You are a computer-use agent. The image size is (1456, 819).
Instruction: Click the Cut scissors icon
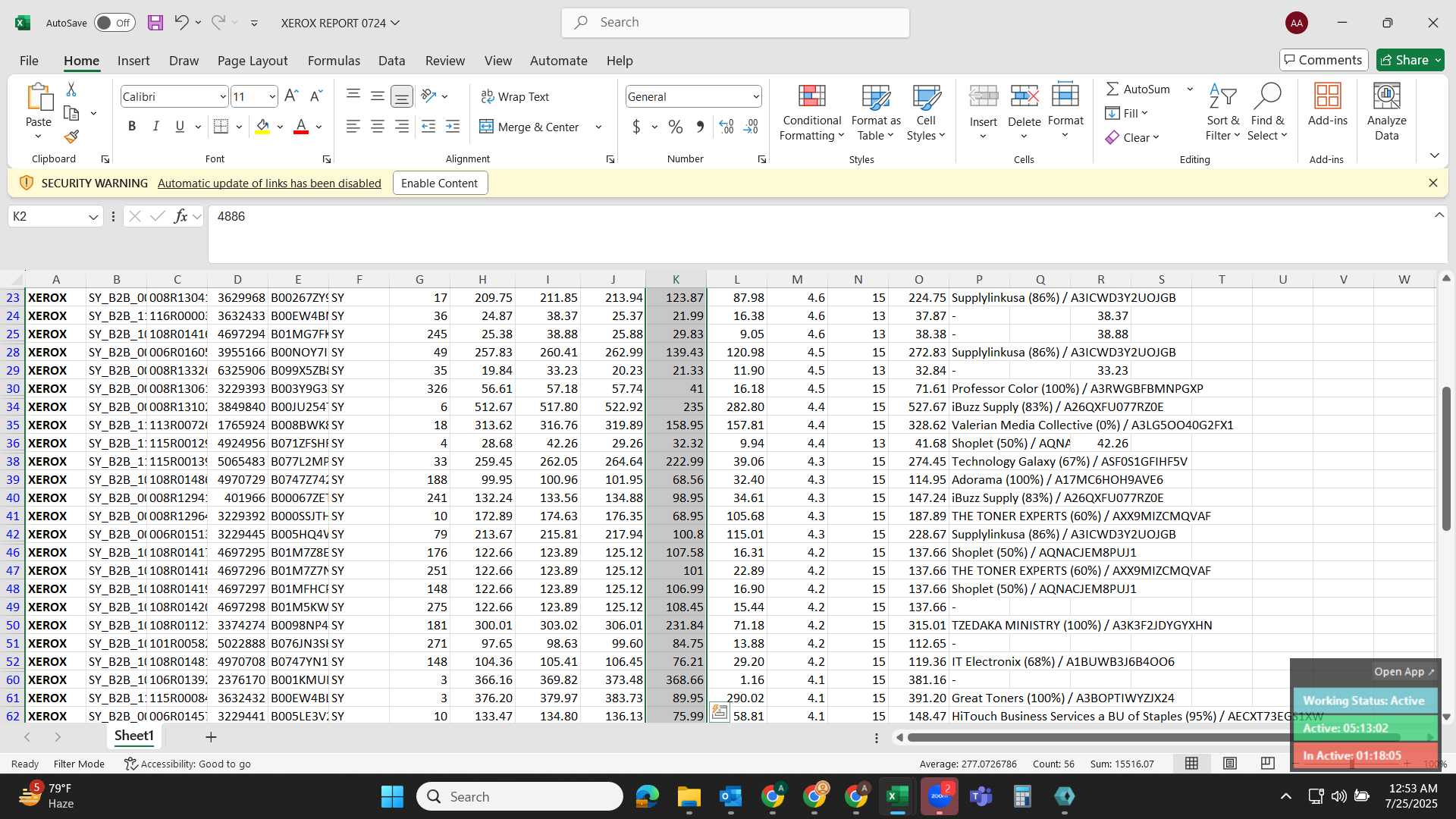71,89
